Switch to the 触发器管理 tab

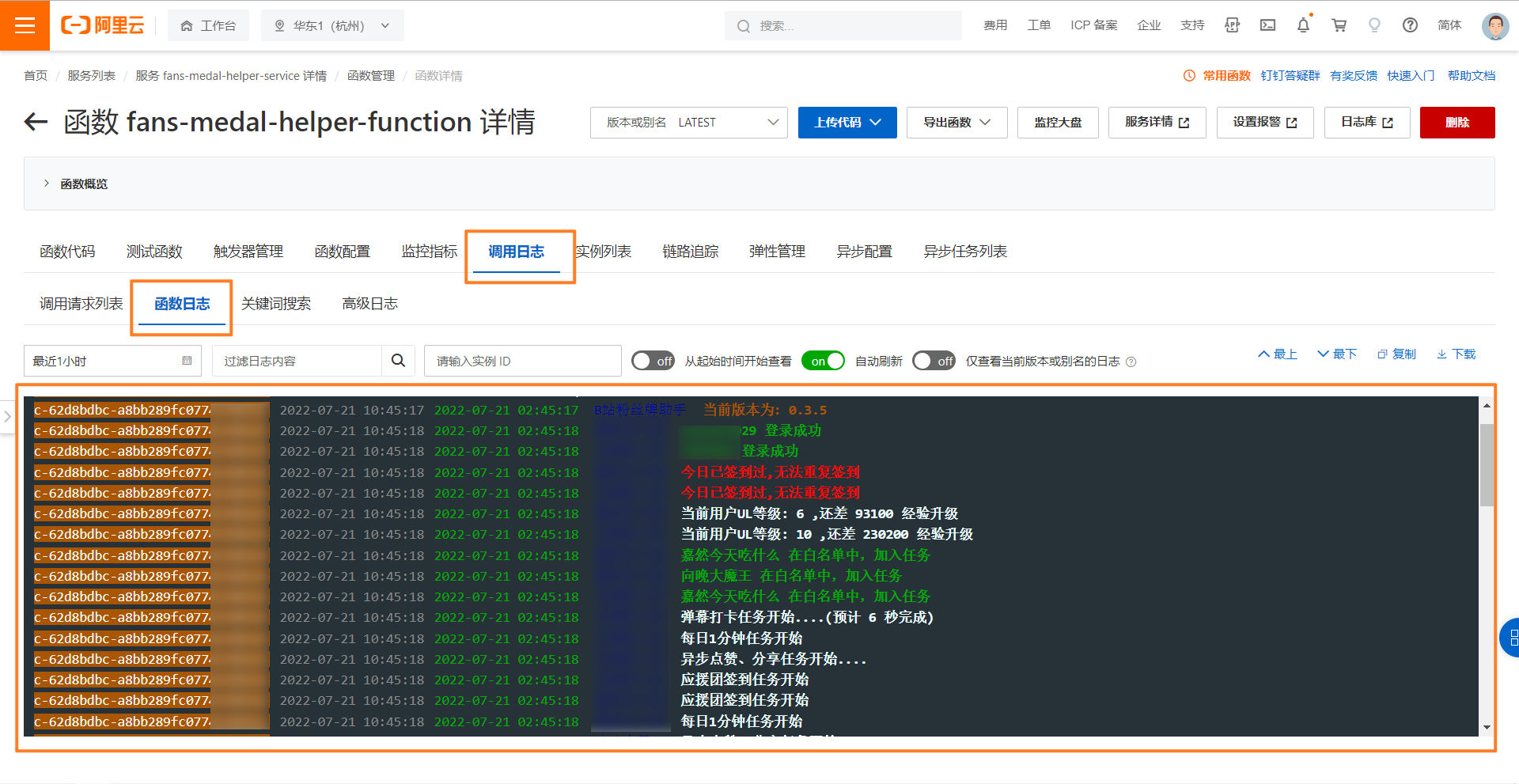(x=248, y=252)
